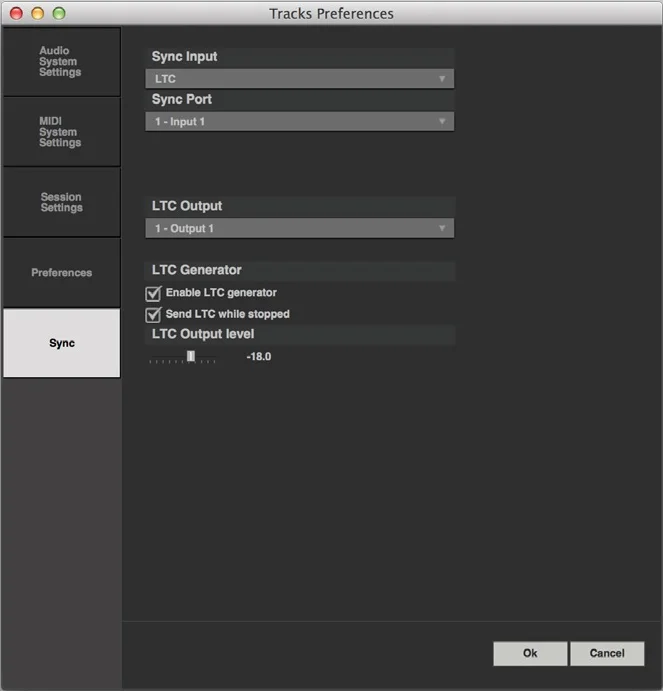Switch to the Session Settings tab
Viewport: 663px width, 691px height.
[62, 202]
